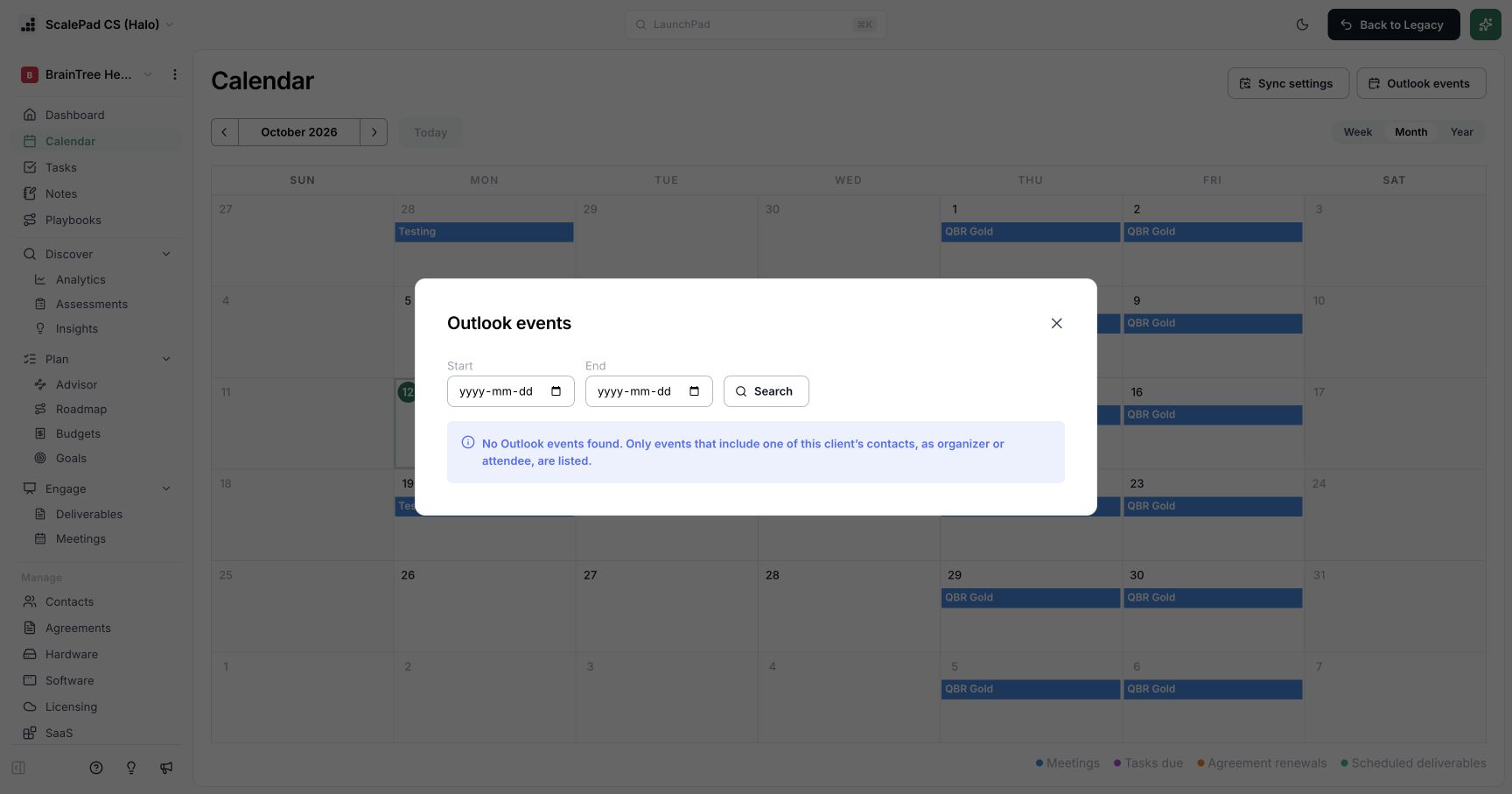
Task: Collapse the sidebar panel icon
Action: coord(18,768)
